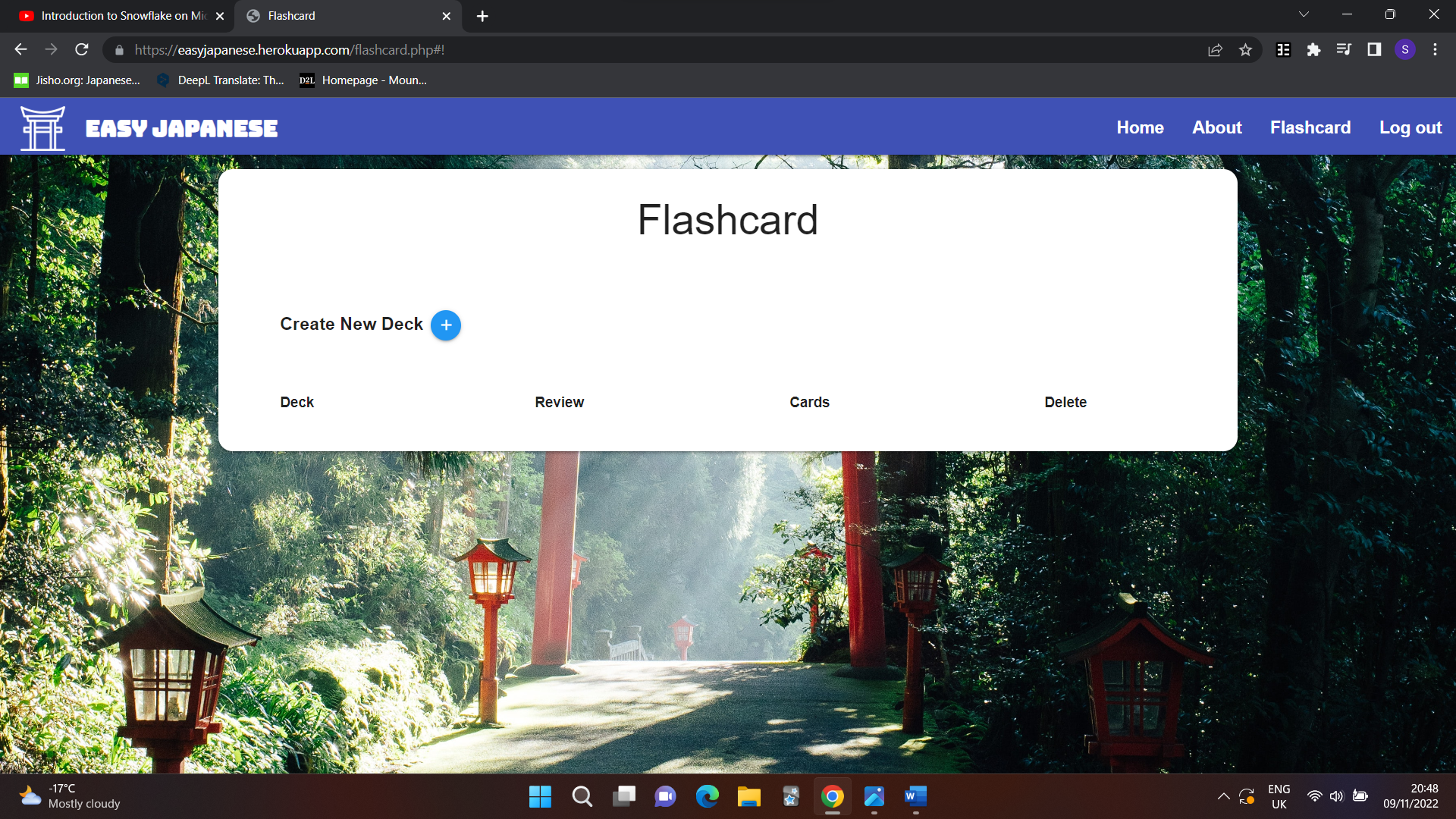Open Chrome three-dot menu
Screen dimensions: 1456x819
[1435, 50]
